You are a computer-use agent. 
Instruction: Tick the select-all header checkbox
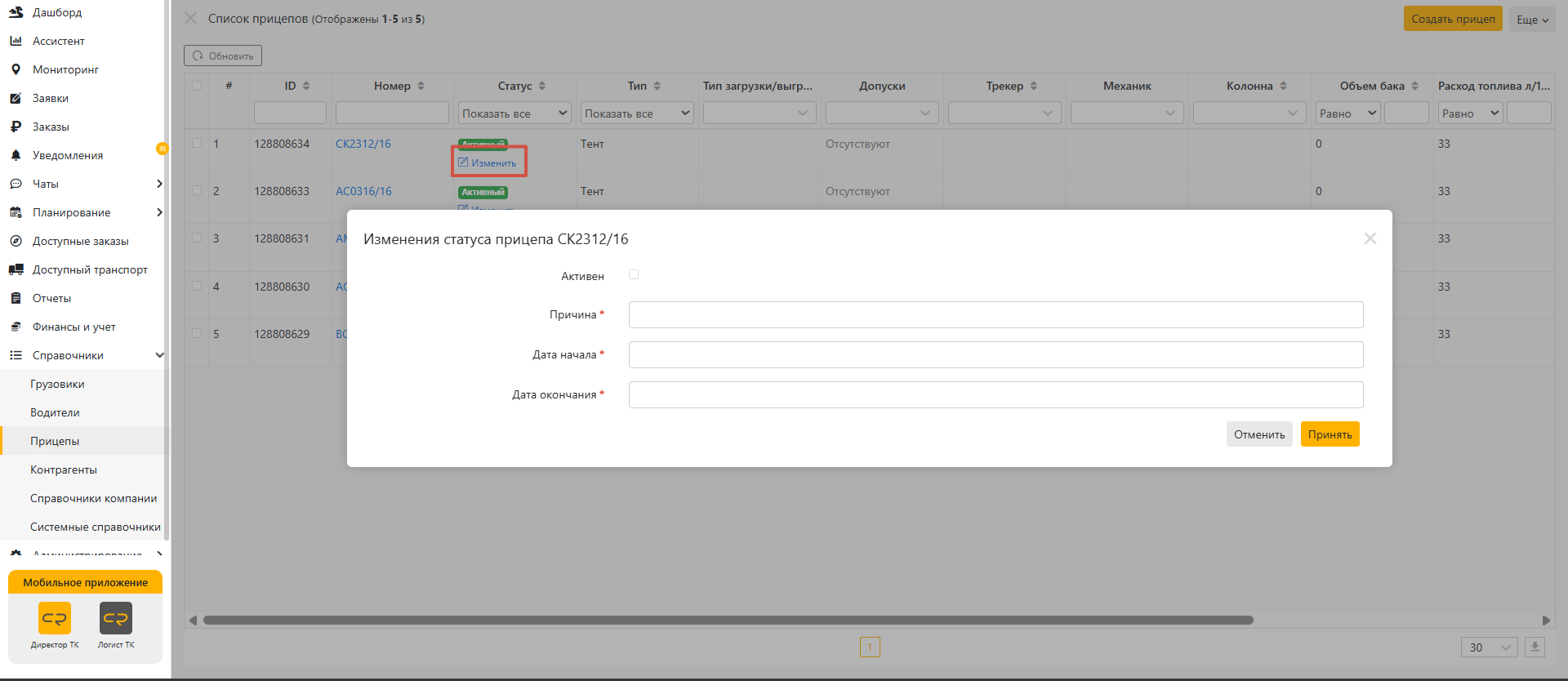(197, 86)
